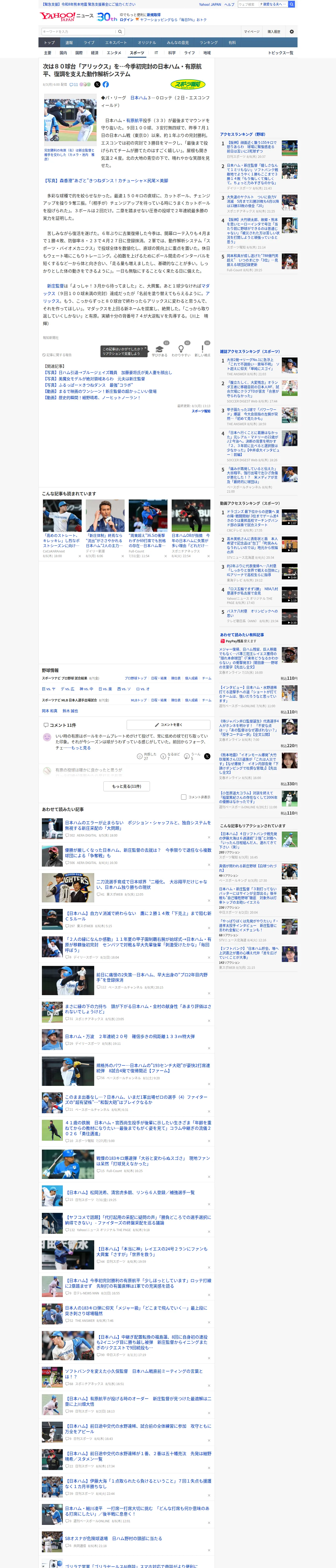
Task: Open the 日 vs. ヤ game link
Action: point(49,689)
